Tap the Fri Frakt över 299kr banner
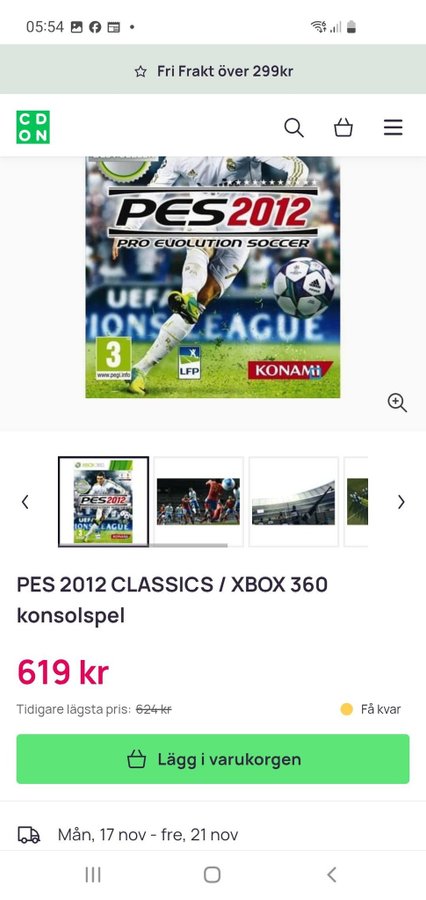This screenshot has width=426, height=900. 213,71
